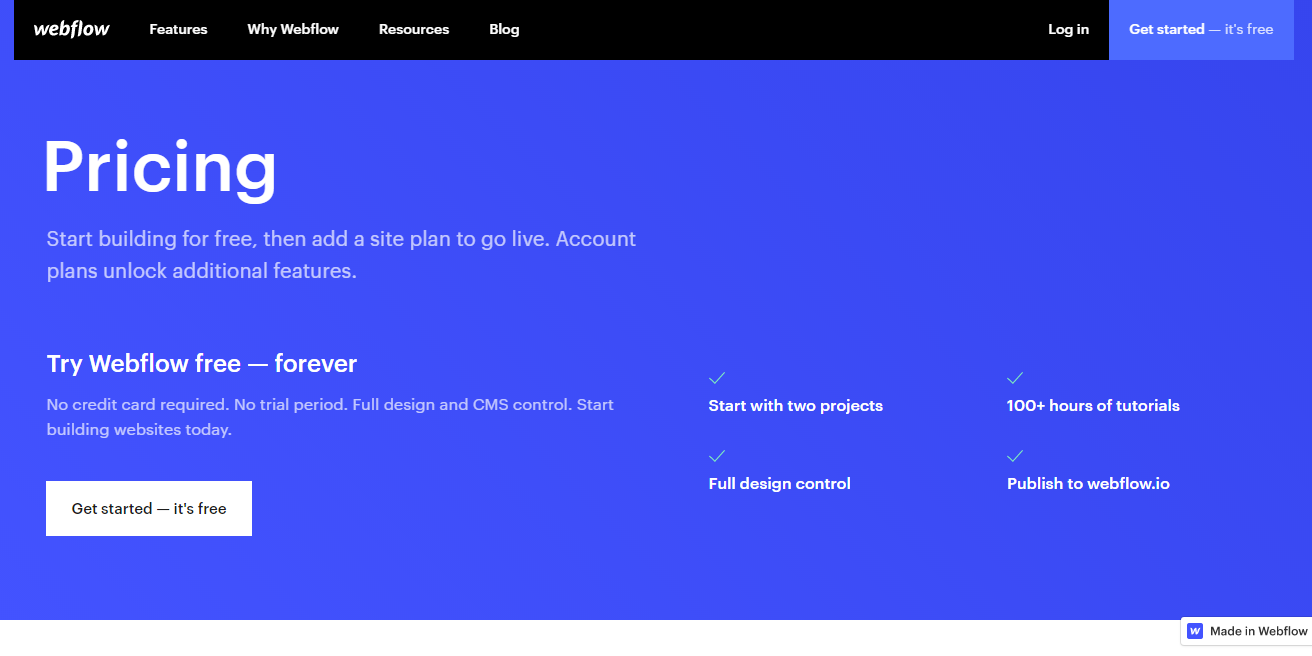Go to the Blog page
Screen dimensions: 1312x656
(504, 29)
